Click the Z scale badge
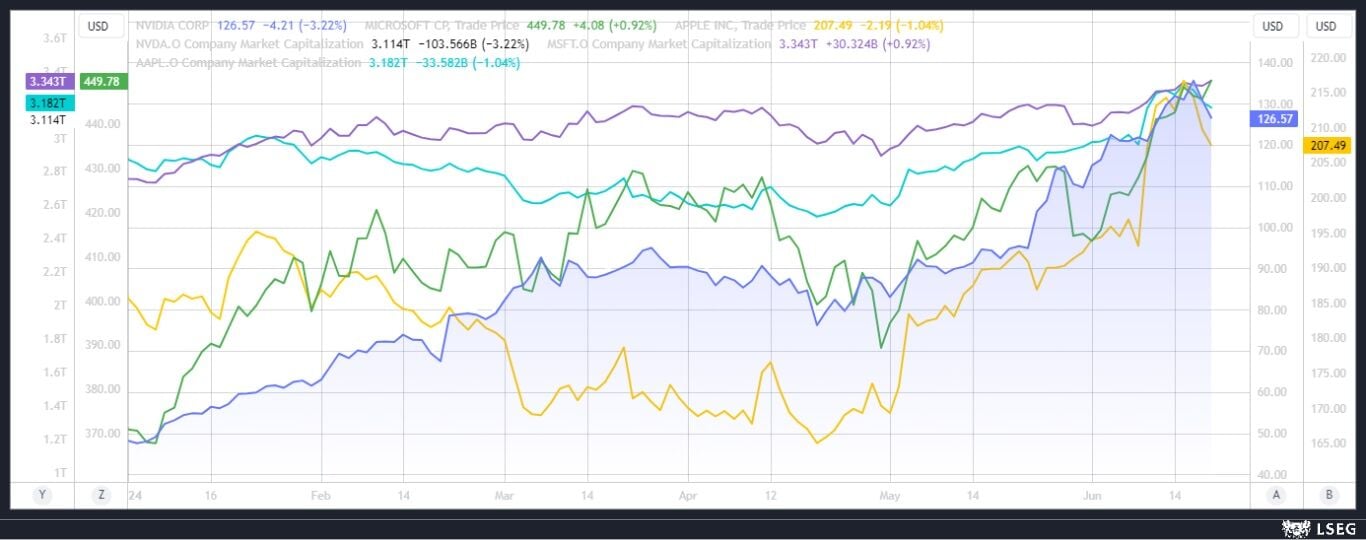 click(100, 494)
